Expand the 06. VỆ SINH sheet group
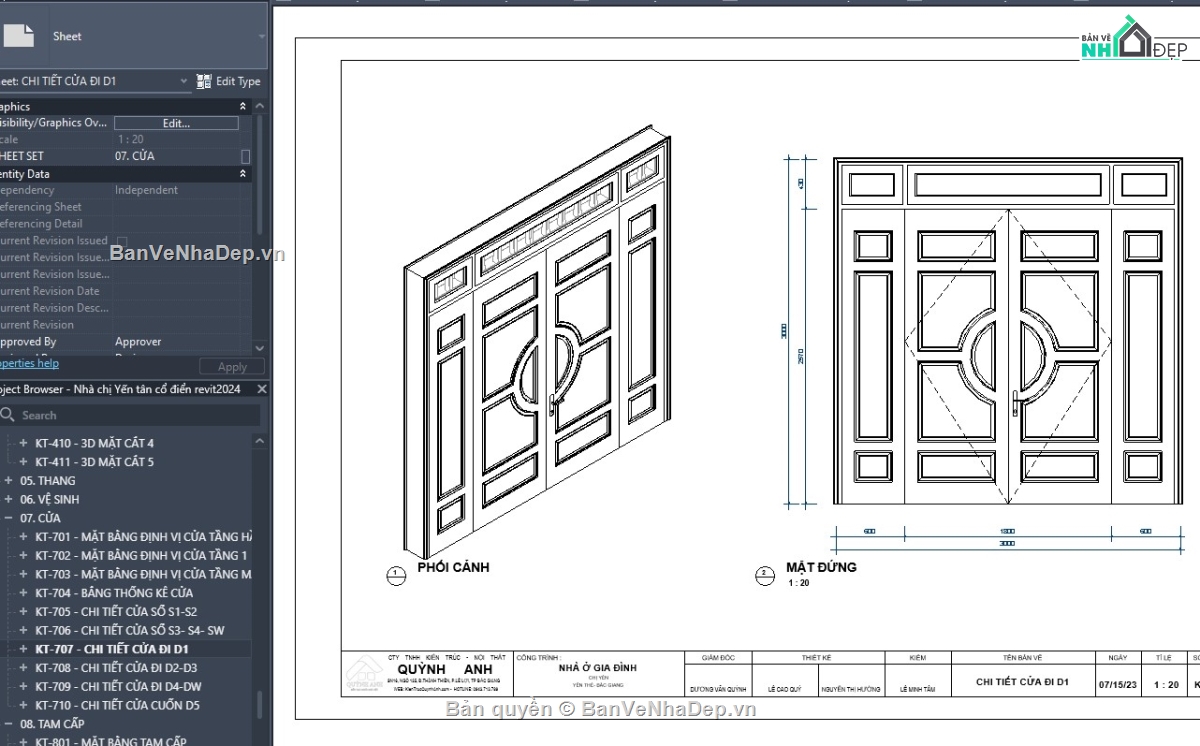This screenshot has height=746, width=1200. point(9,499)
